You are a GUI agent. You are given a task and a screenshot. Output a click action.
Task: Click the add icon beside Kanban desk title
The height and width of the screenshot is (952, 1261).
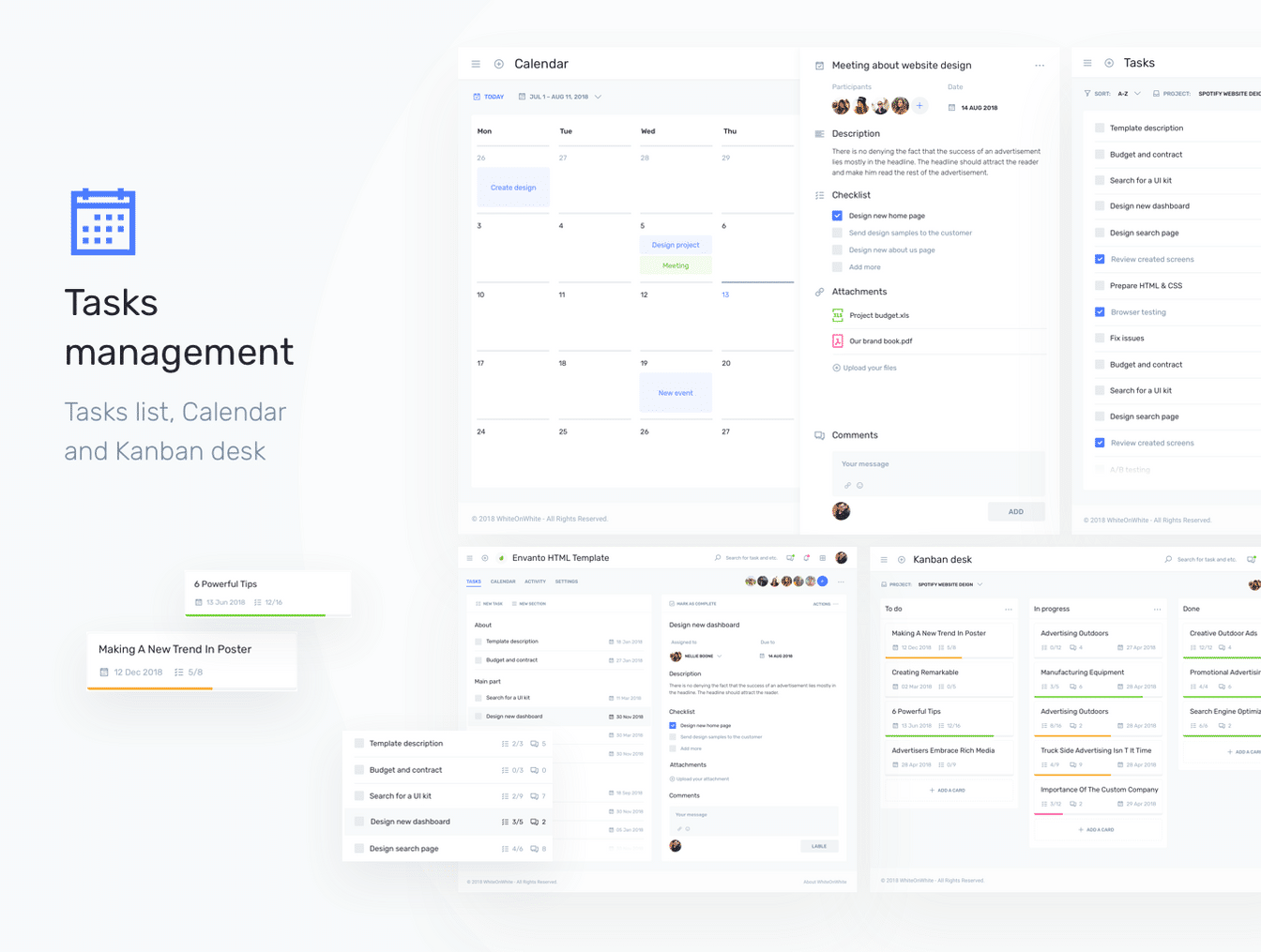[x=902, y=560]
